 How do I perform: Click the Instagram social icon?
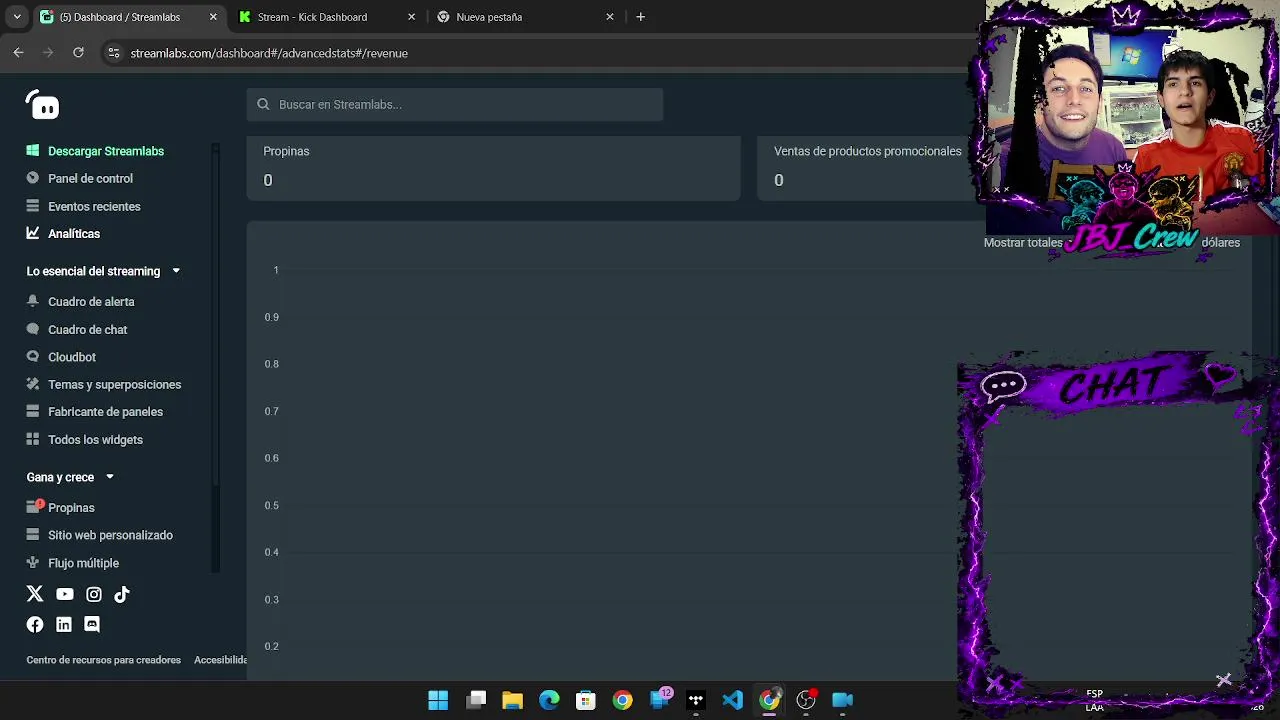click(x=94, y=594)
